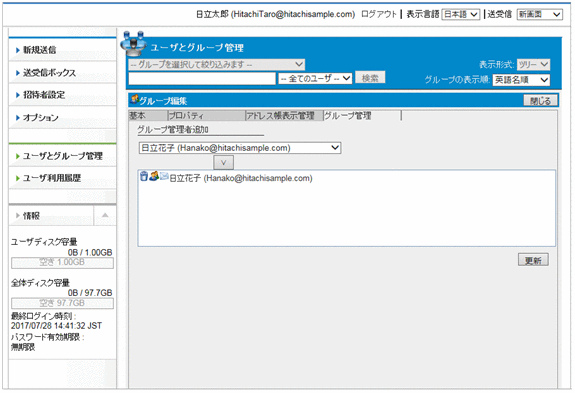The image size is (575, 393).
Task: Click the 閉じる button
Action: (541, 100)
